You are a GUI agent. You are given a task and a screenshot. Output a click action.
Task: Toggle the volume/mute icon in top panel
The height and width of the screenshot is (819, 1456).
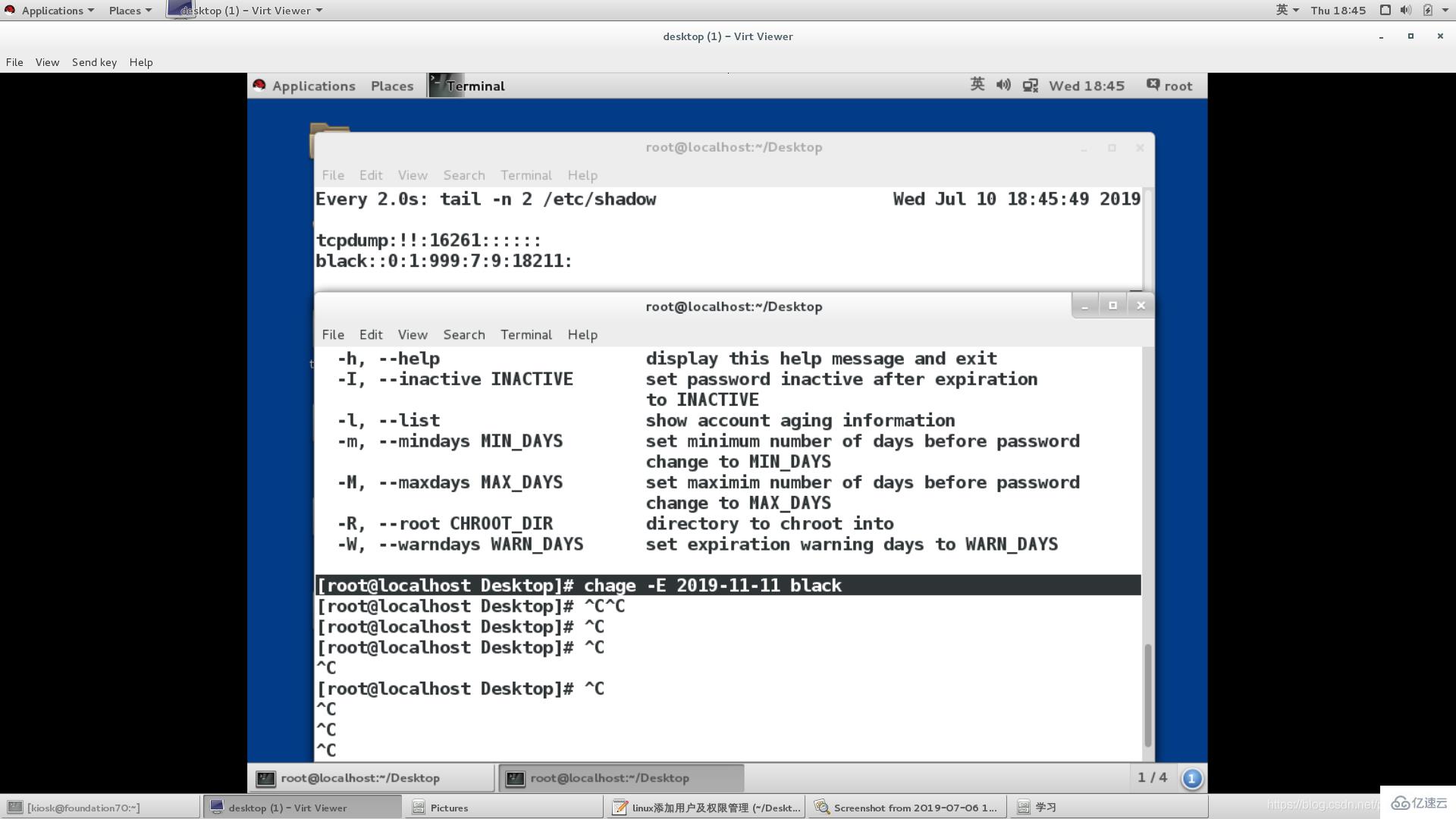(x=1004, y=85)
